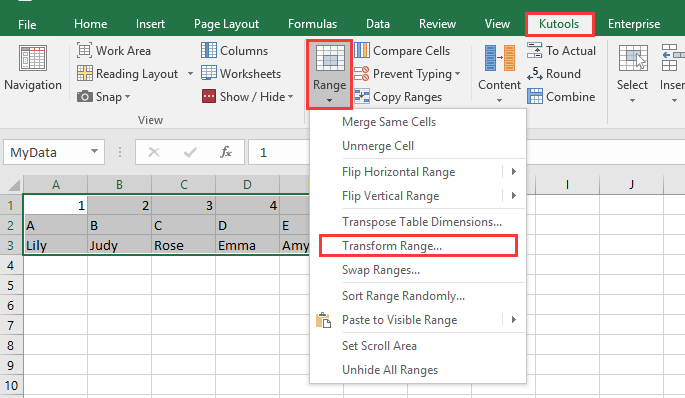Viewport: 685px width, 398px height.
Task: Expand the Paste to Visible Range submenu arrow
Action: pyautogui.click(x=514, y=320)
